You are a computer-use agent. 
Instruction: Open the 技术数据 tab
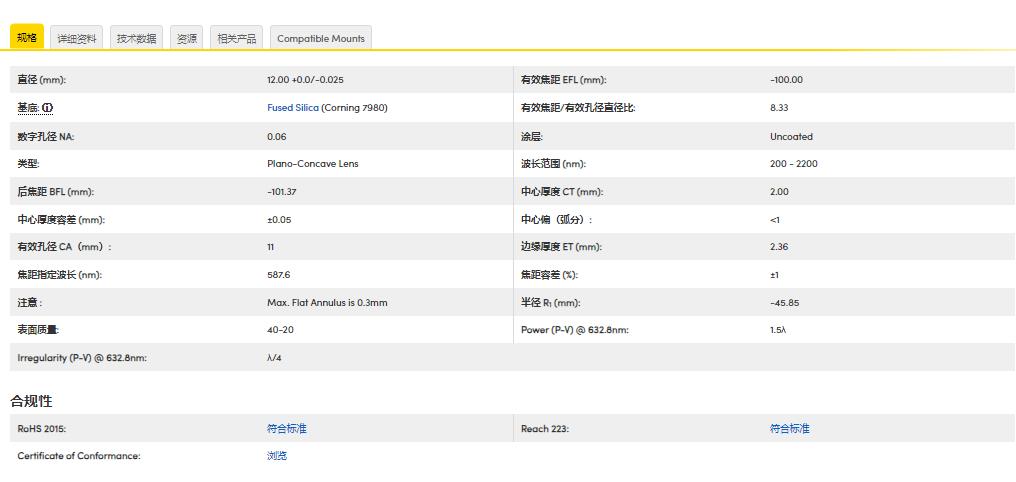pyautogui.click(x=136, y=39)
